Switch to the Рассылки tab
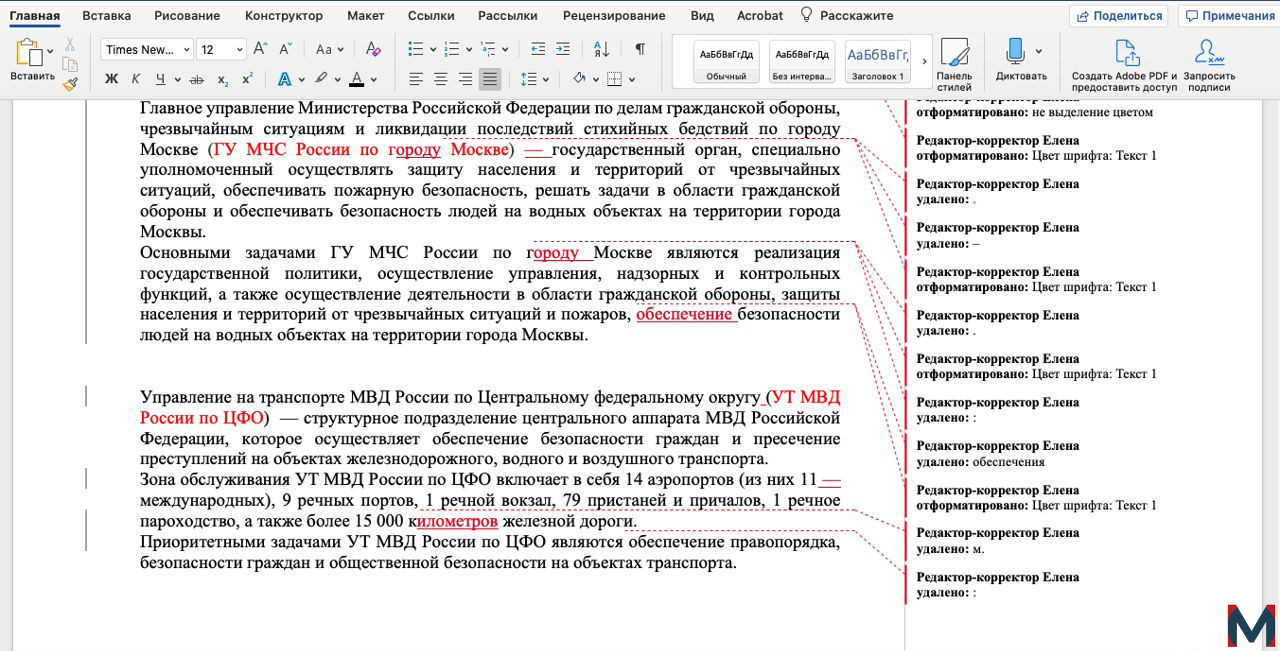Screen dimensions: 1280x651 click(x=508, y=15)
